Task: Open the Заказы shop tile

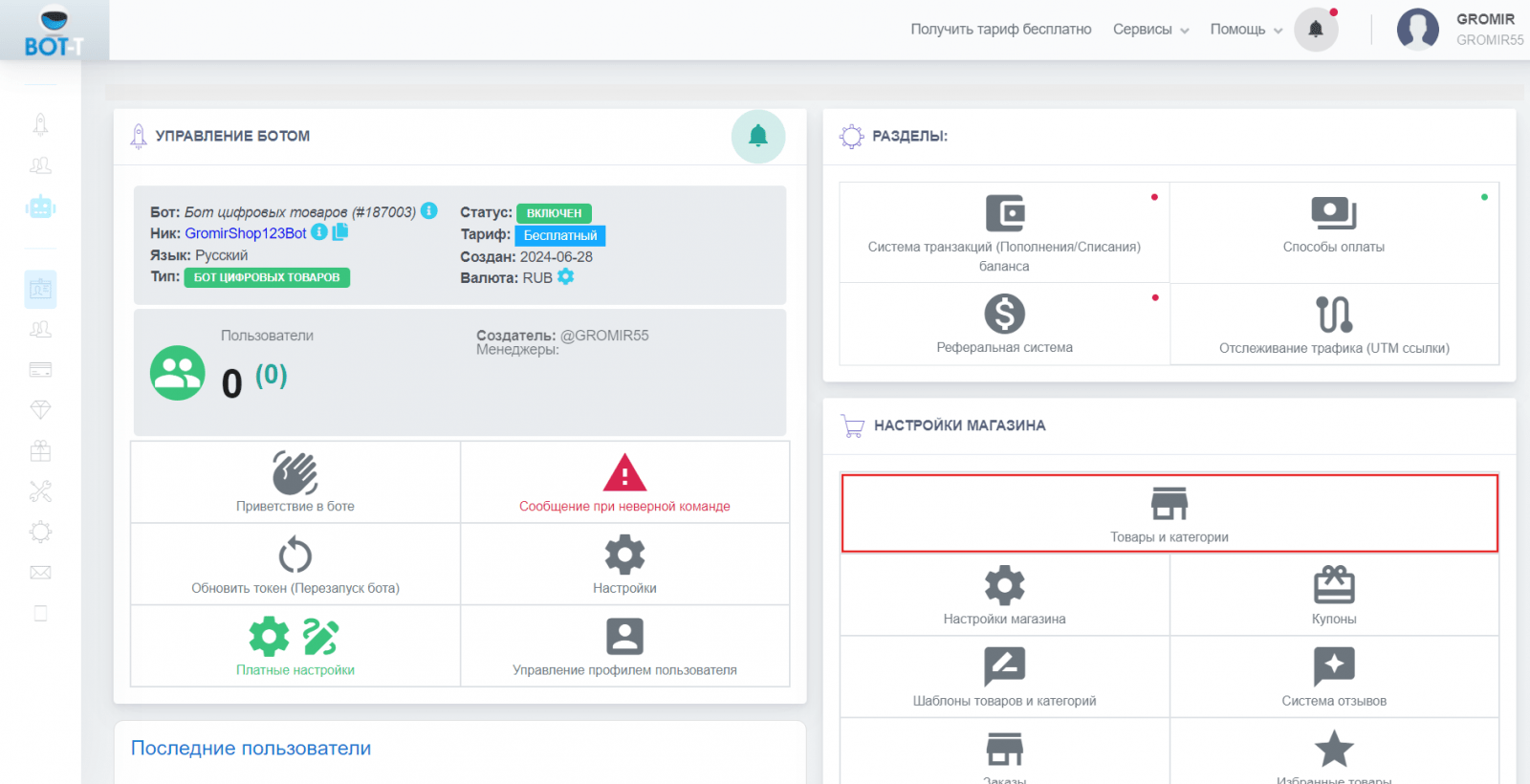Action: point(1004,752)
